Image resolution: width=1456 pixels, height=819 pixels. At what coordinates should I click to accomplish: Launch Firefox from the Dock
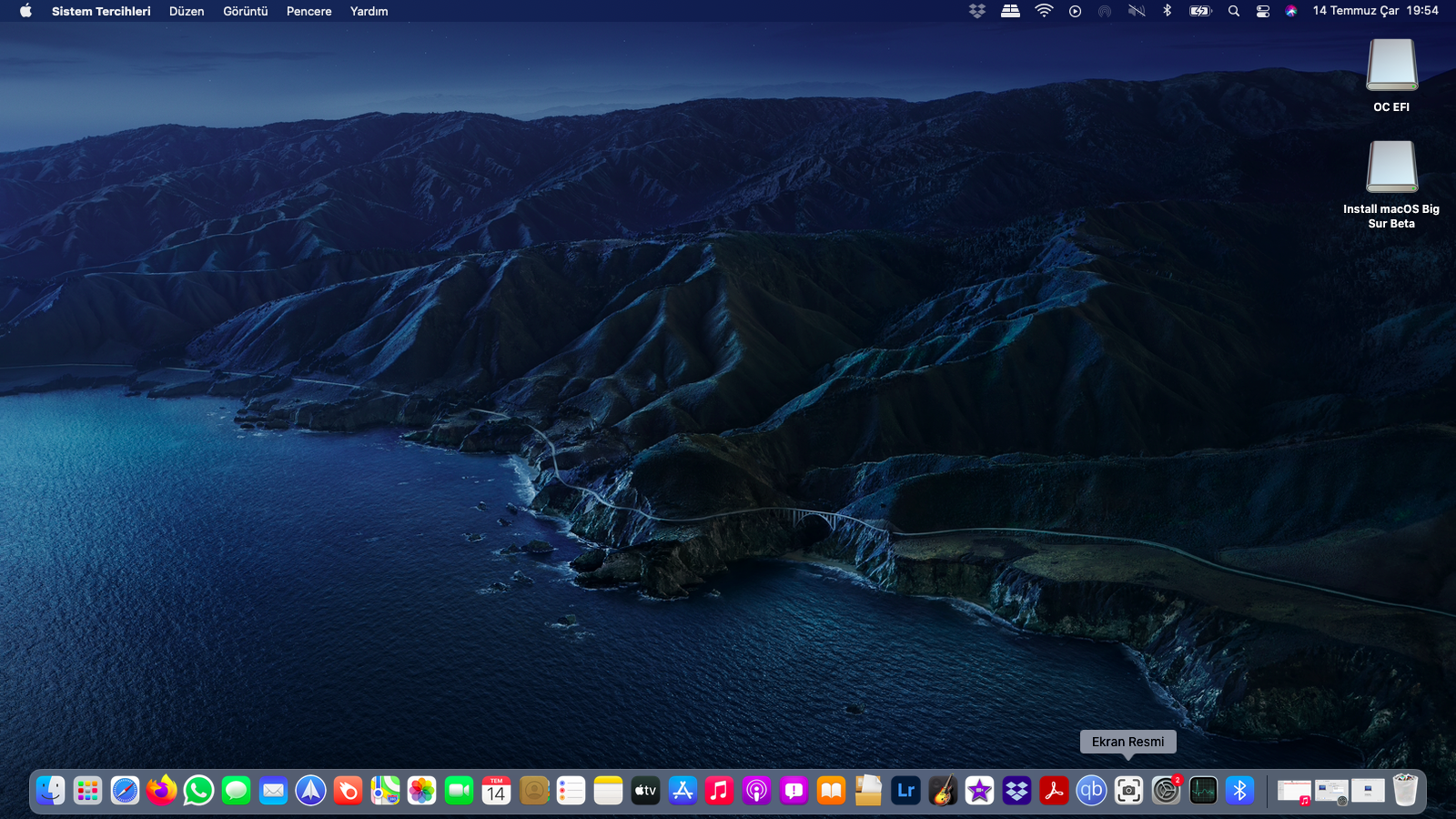162,790
